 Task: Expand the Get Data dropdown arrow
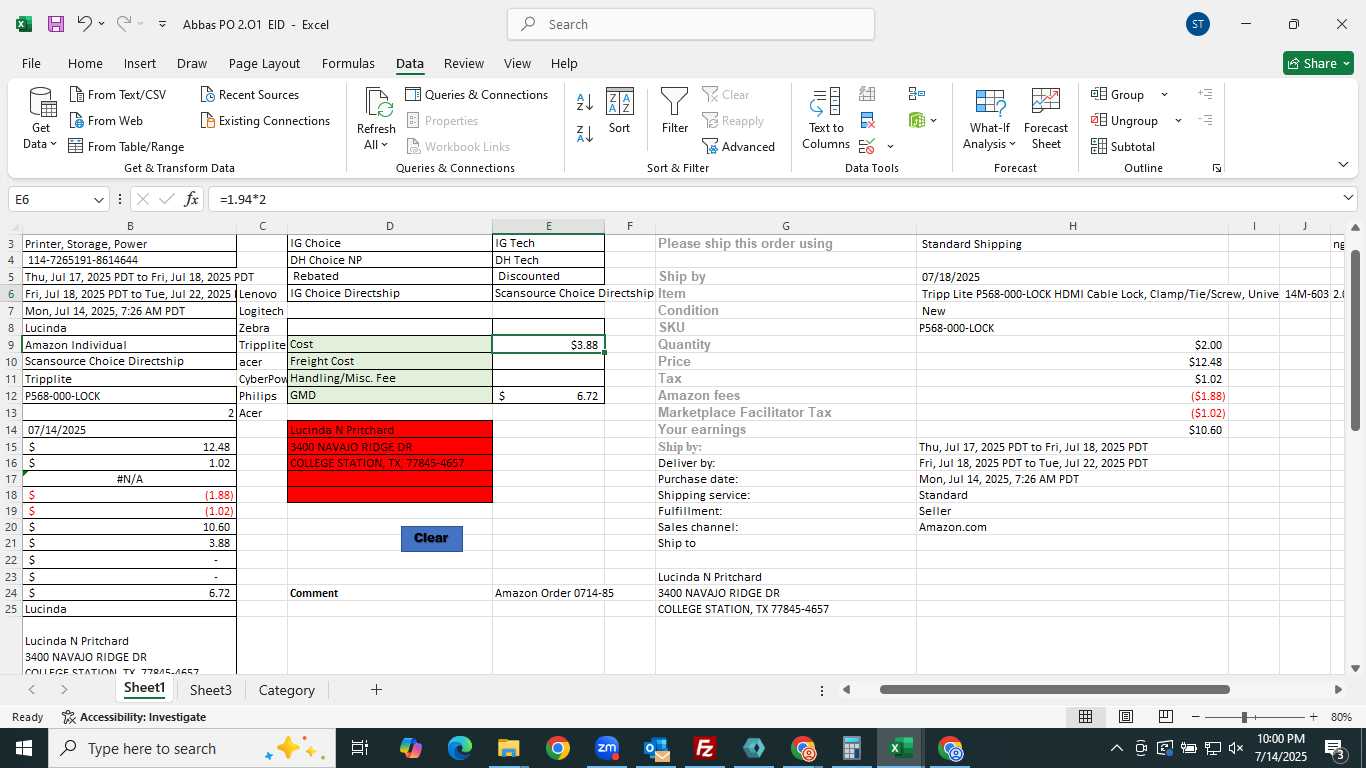click(53, 144)
